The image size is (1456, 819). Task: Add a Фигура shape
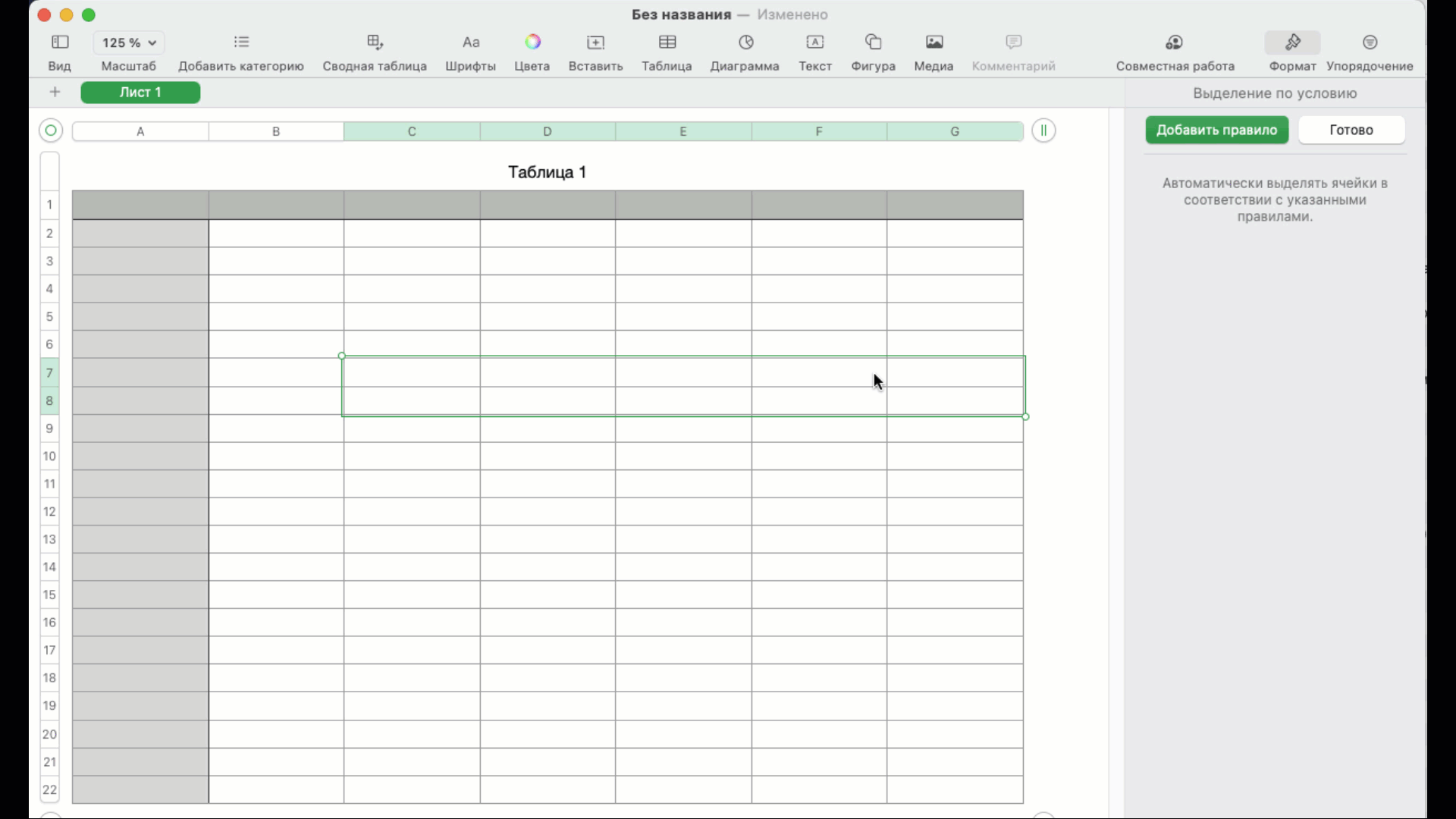point(873,42)
